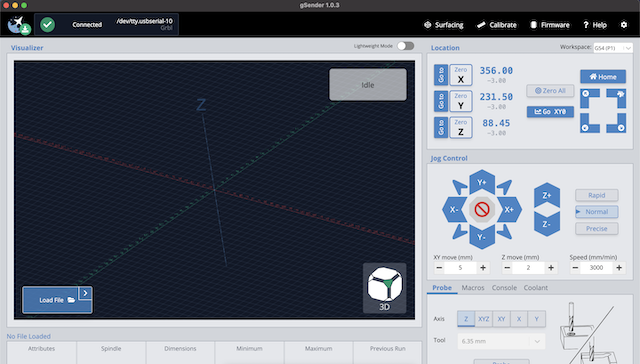
Task: Switch to the Macros tab
Action: point(473,288)
